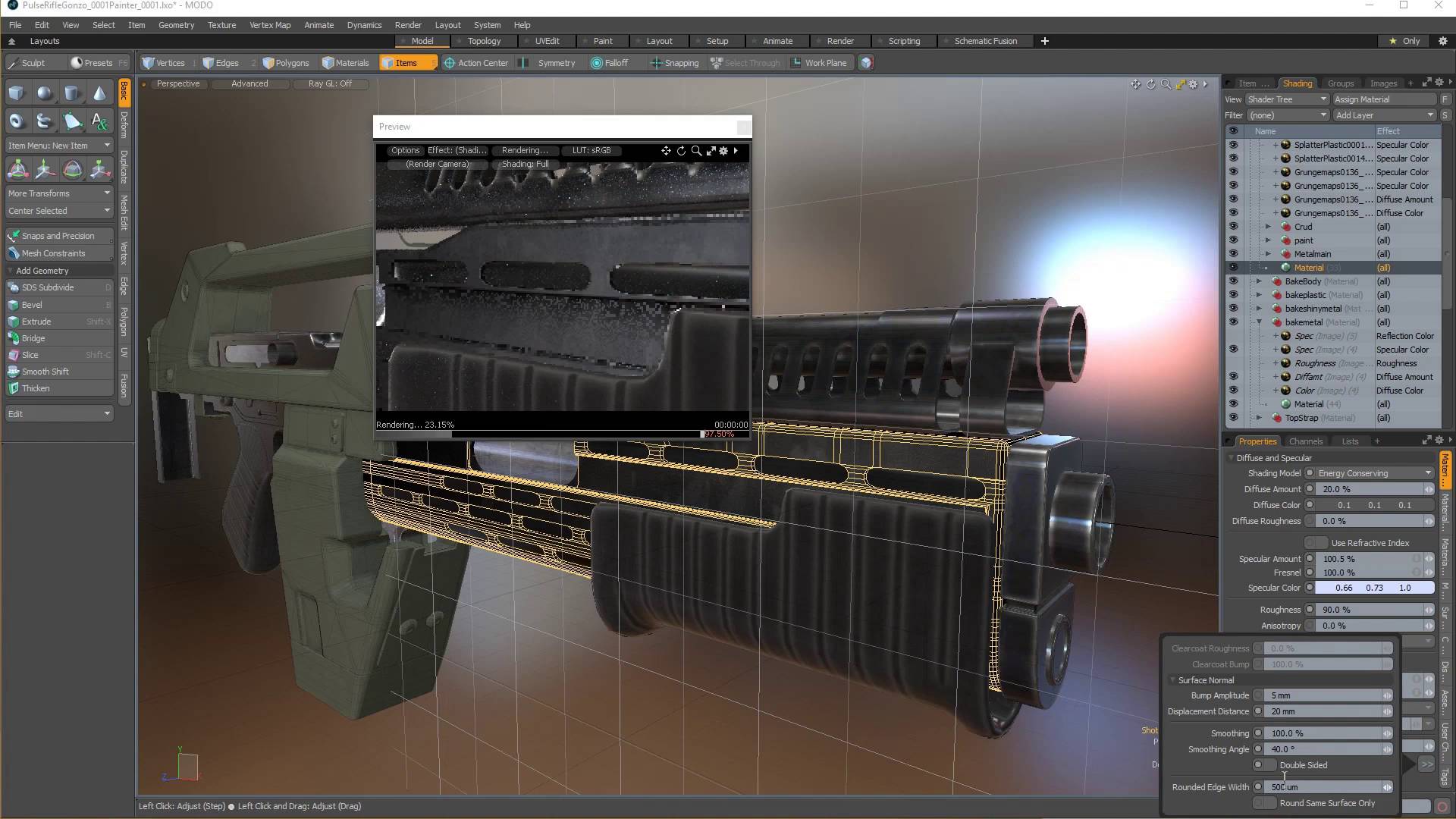This screenshot has width=1456, height=819.
Task: Switch to the UVEdit tab
Action: (x=547, y=41)
